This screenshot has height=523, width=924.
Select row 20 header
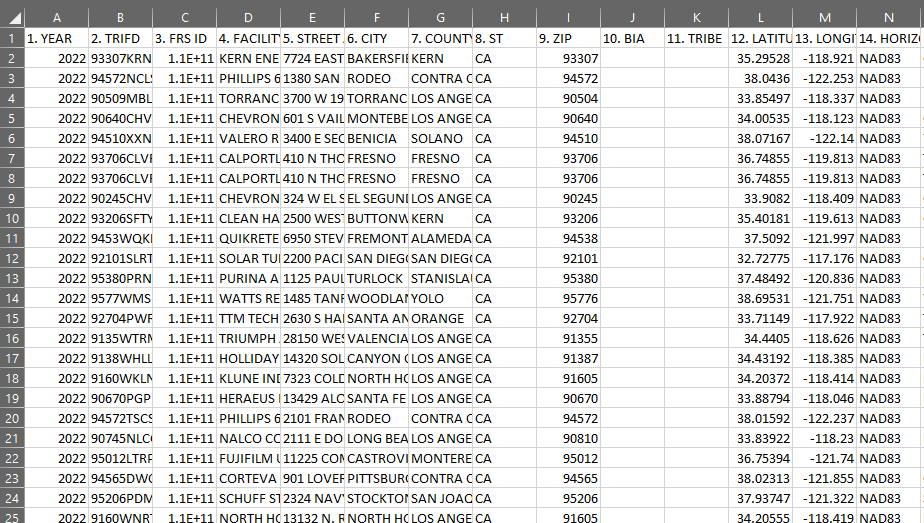tap(12, 418)
